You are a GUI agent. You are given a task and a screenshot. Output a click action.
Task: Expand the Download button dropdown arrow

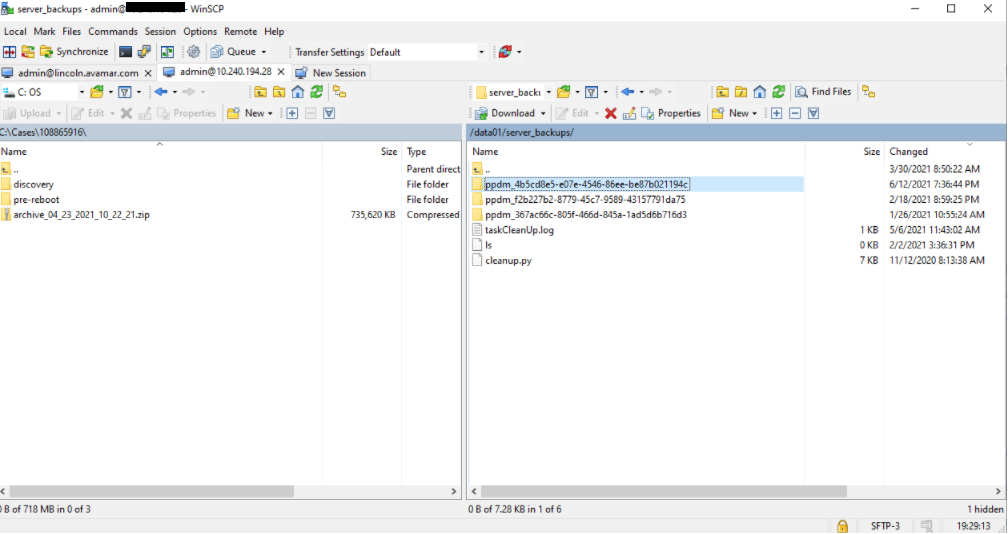click(543, 114)
